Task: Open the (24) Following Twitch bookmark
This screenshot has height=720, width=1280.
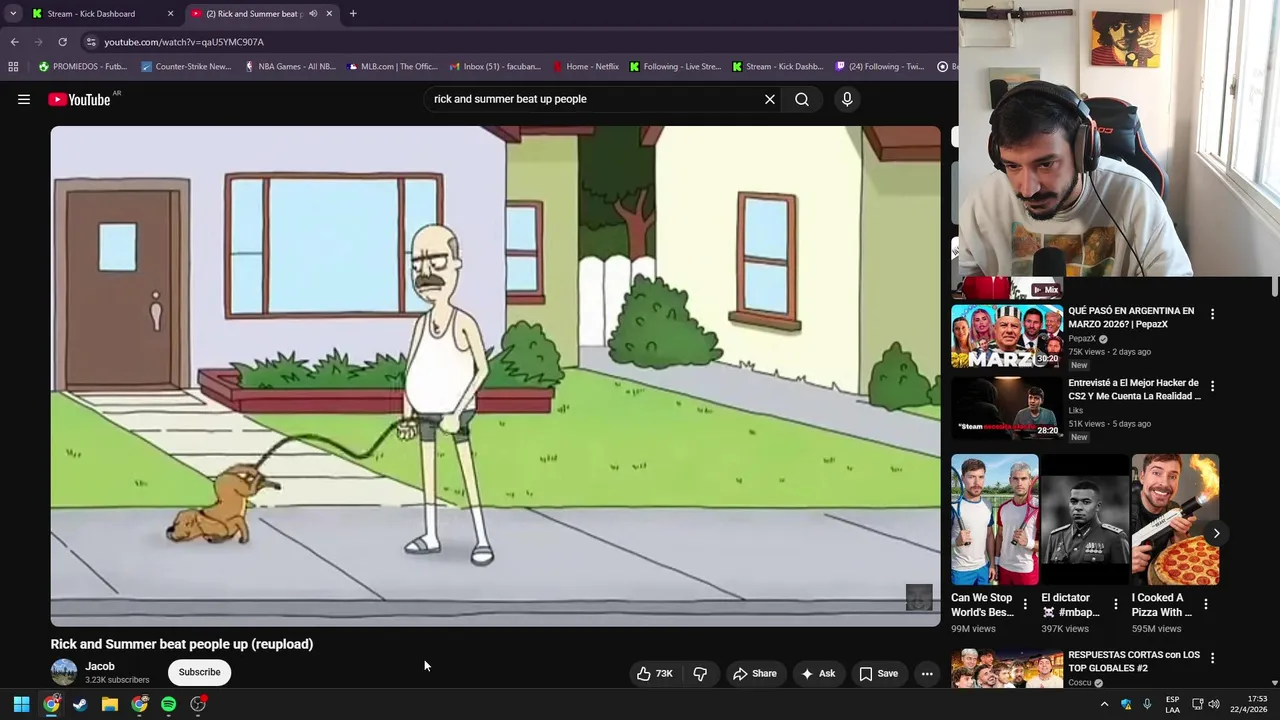Action: pyautogui.click(x=880, y=67)
